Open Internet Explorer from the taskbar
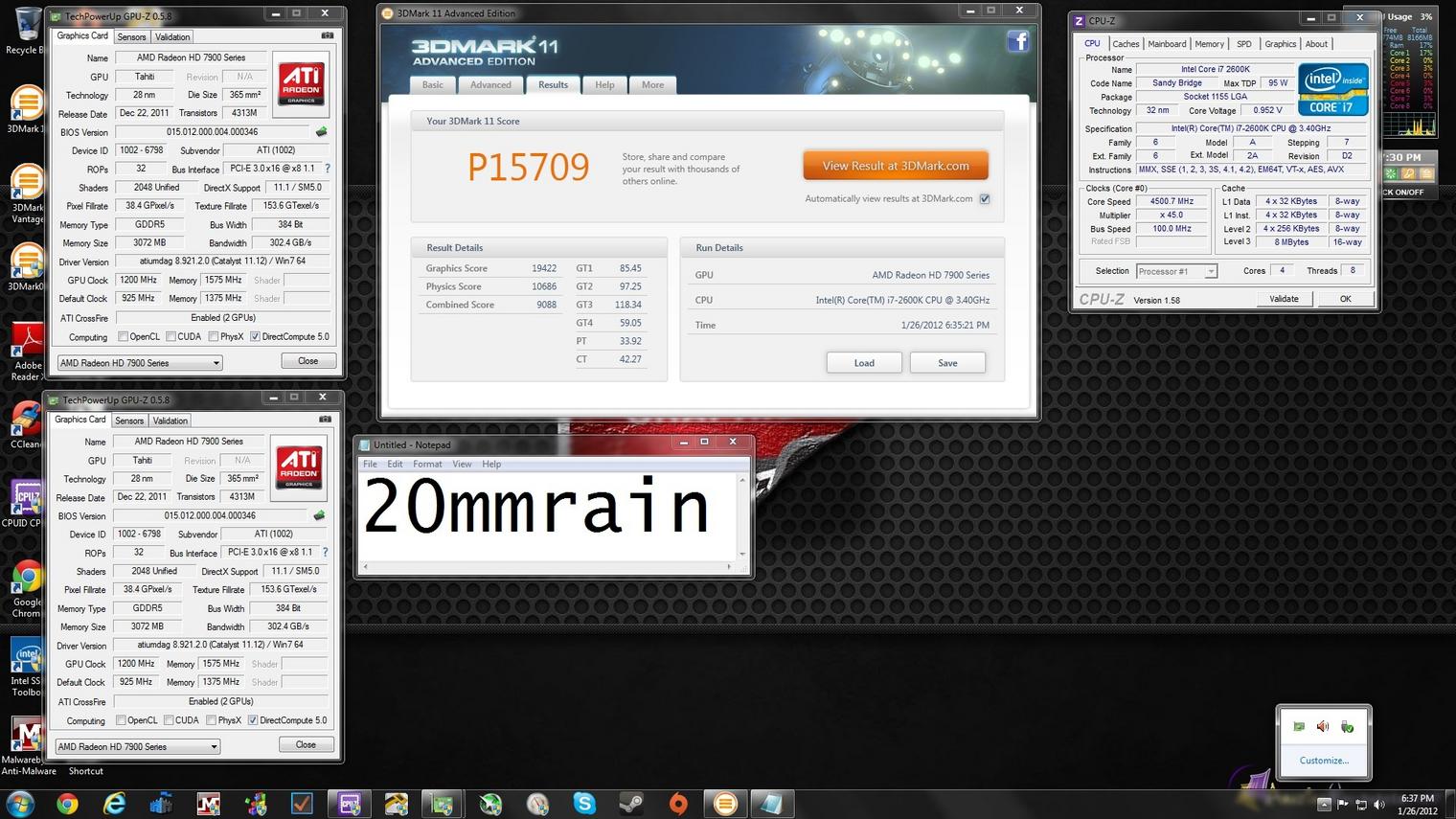Screen dimensions: 1456x819 tap(115, 803)
